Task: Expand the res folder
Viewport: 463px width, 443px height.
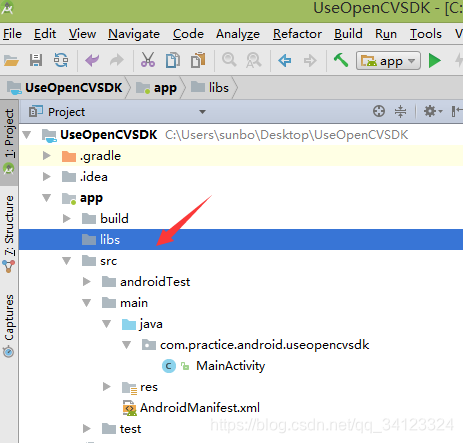Action: point(107,387)
